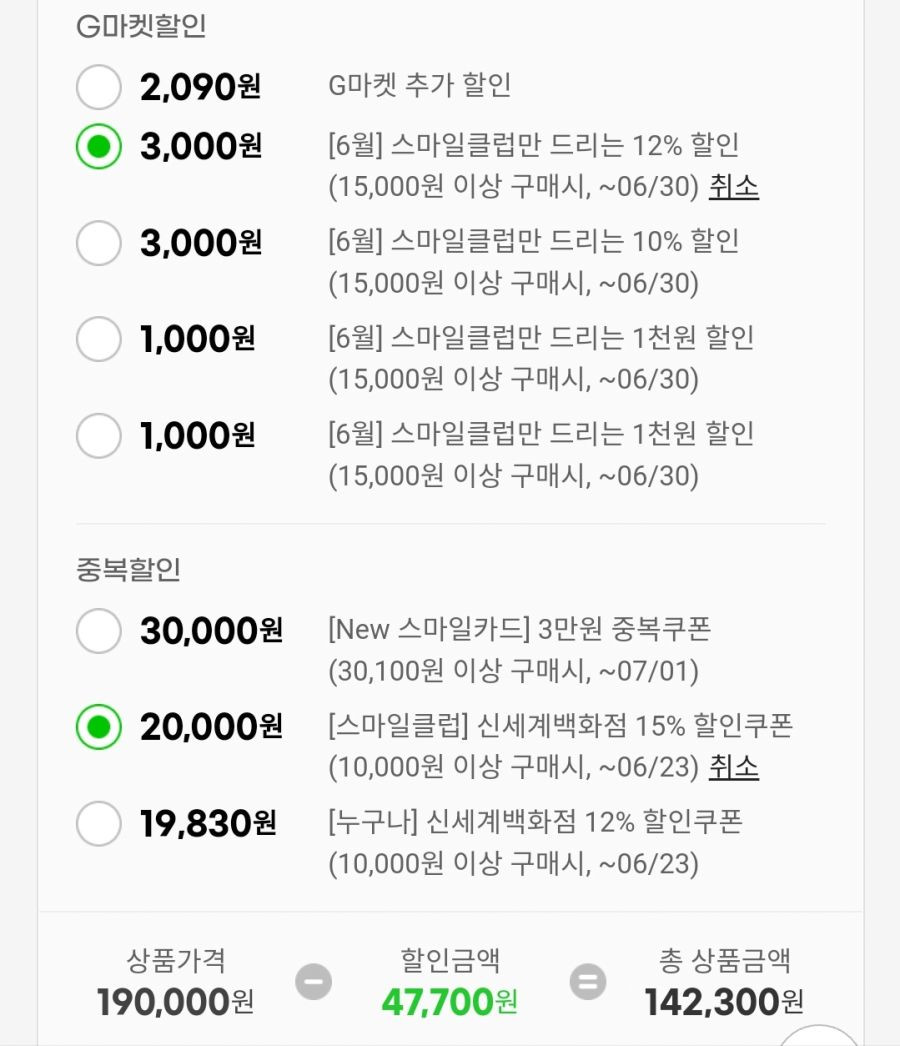Click the gray equals icon by 총 상품금액
This screenshot has height=1046, width=900.
coord(588,981)
